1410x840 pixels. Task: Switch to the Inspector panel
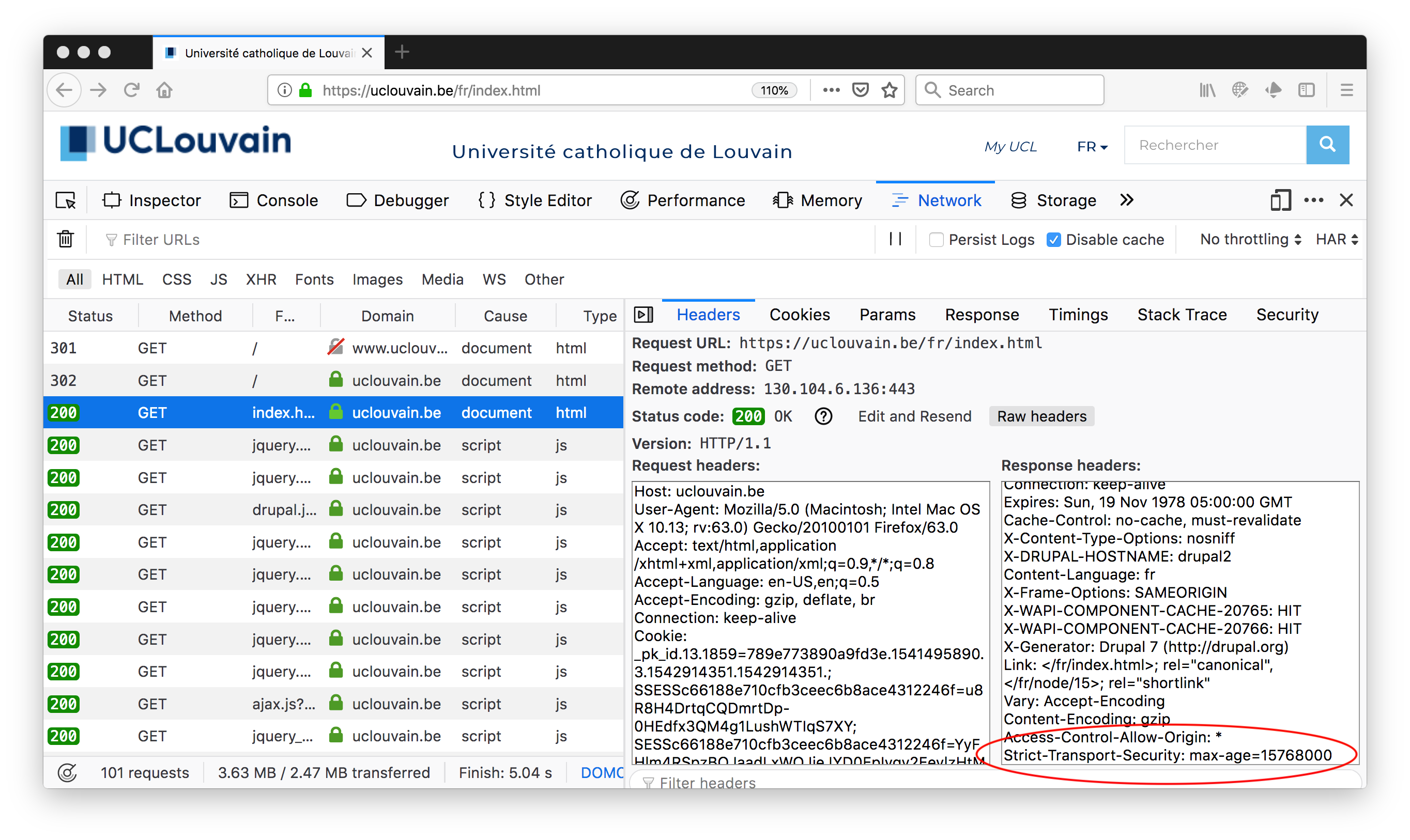[x=152, y=200]
